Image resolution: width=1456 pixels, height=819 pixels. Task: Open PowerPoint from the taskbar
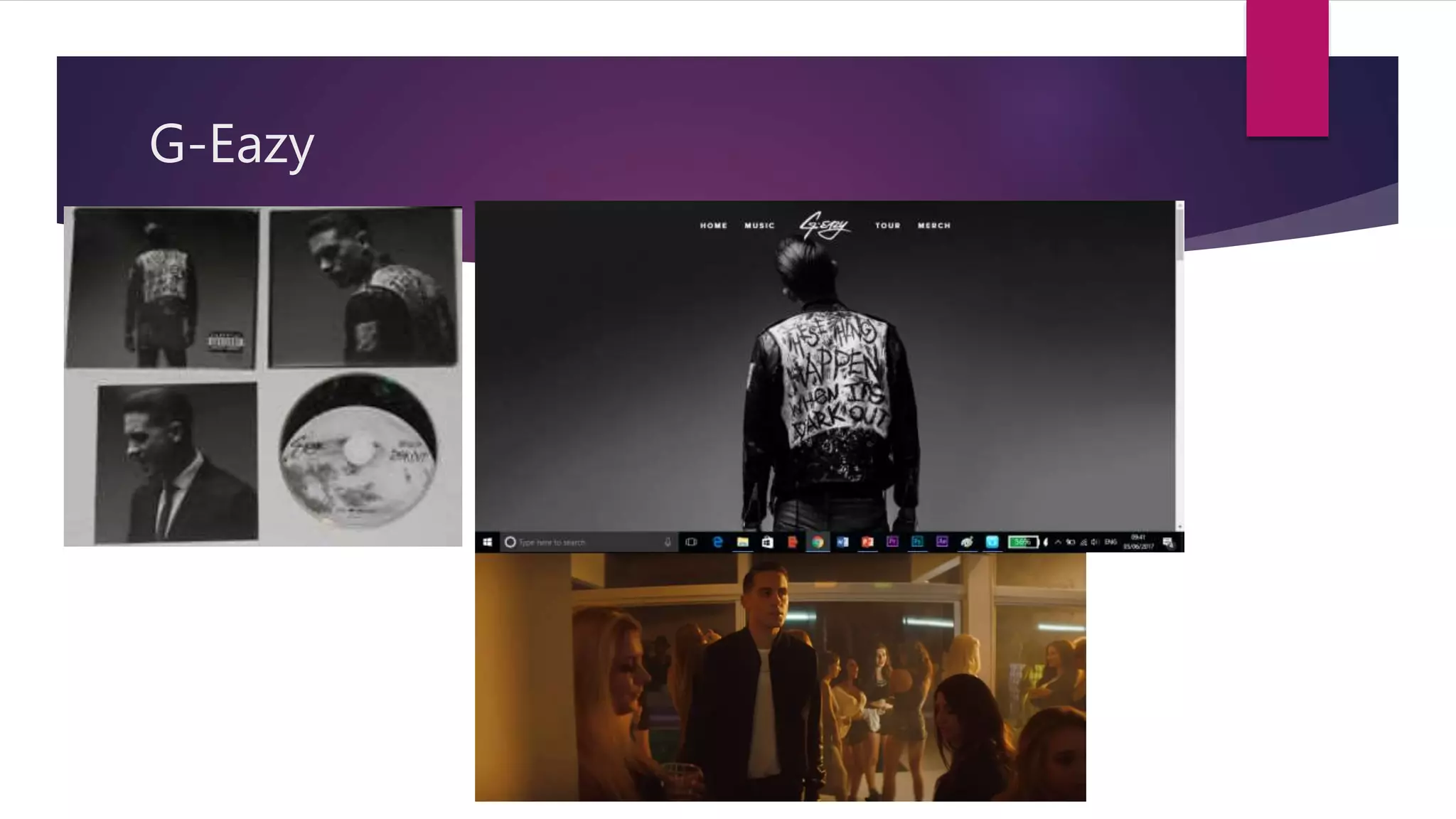pyautogui.click(x=867, y=542)
